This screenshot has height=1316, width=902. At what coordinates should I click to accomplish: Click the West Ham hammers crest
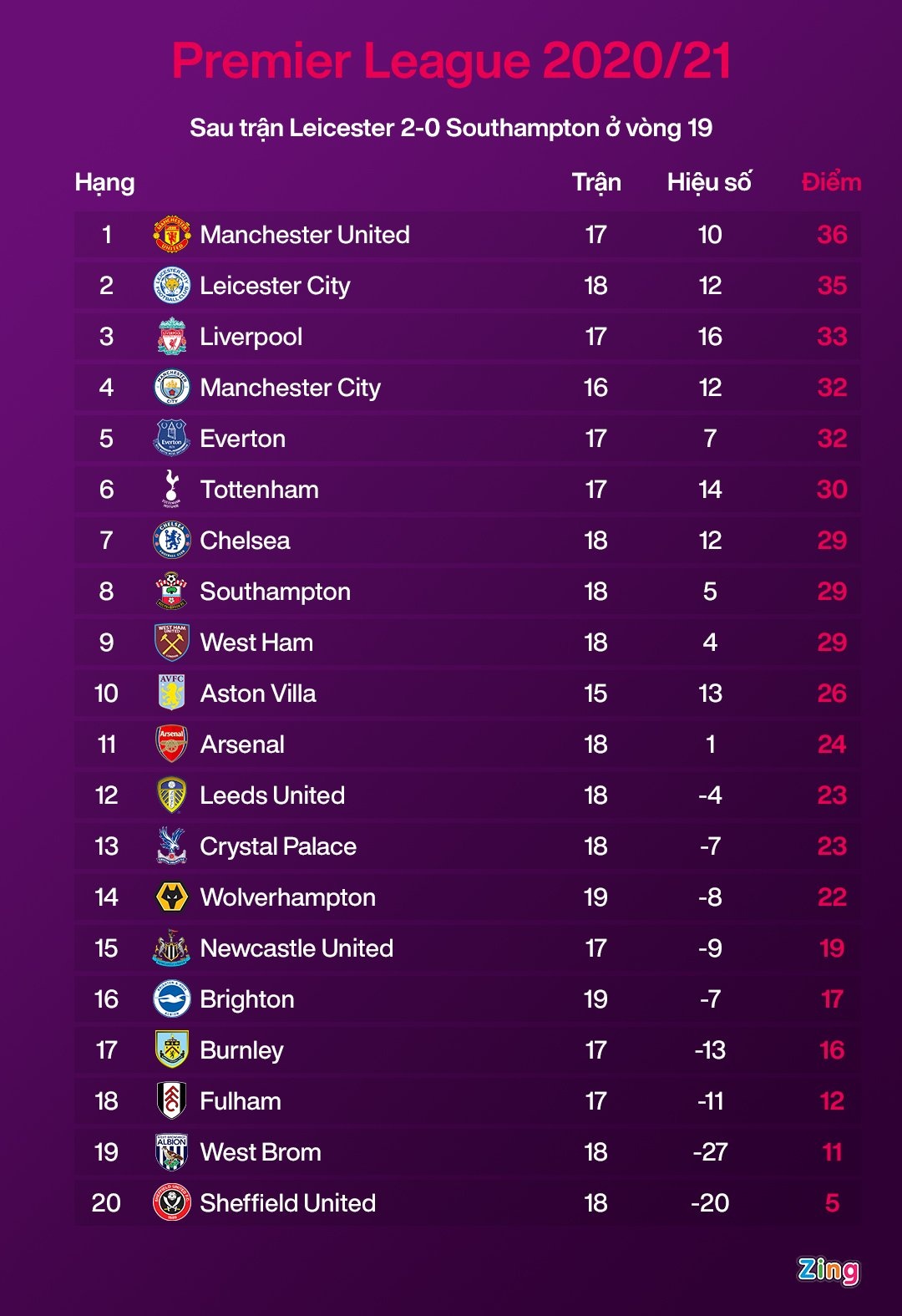(x=171, y=643)
